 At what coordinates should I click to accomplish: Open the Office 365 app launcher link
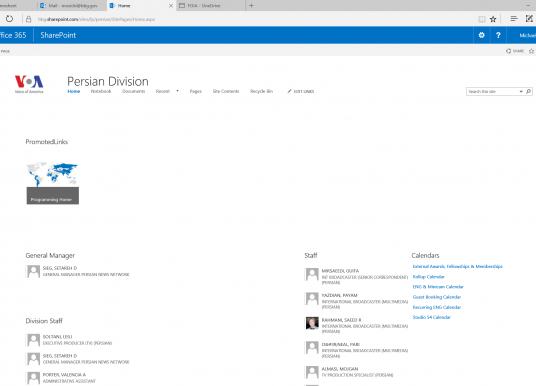click(x=13, y=35)
